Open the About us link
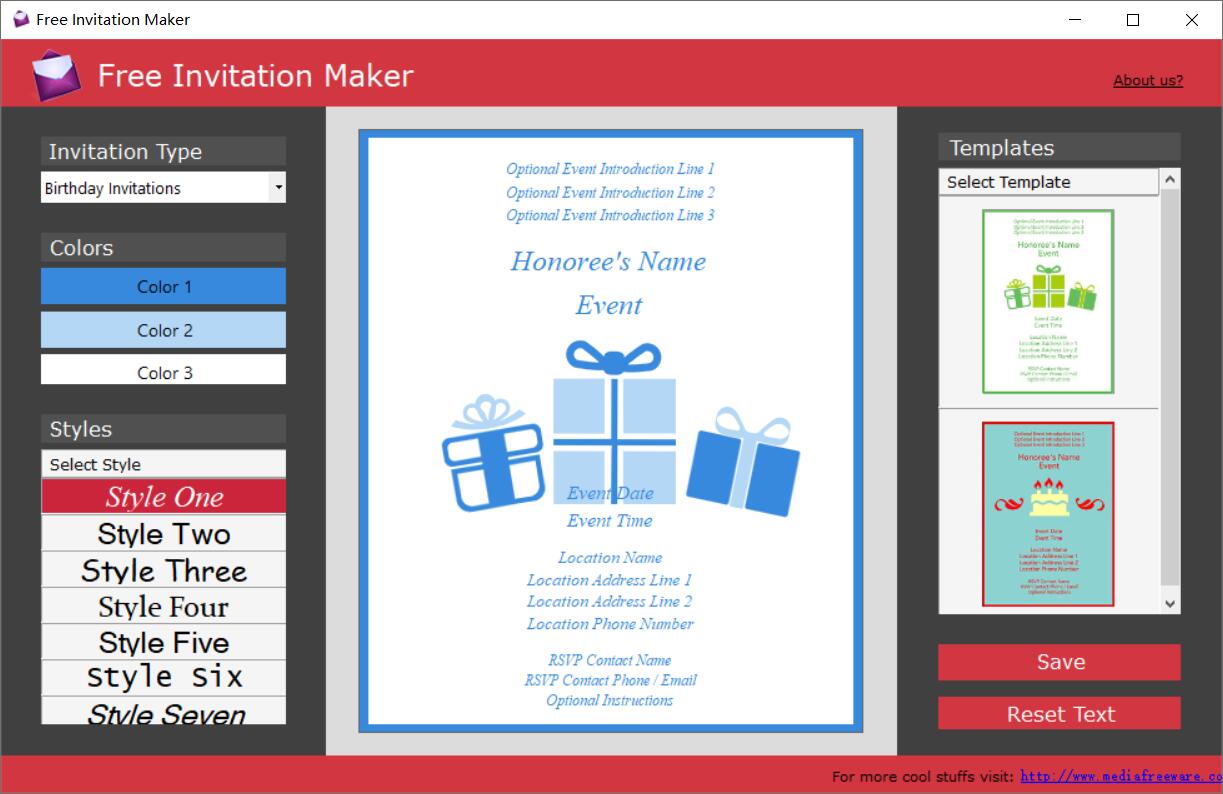Image resolution: width=1223 pixels, height=794 pixels. (1148, 81)
